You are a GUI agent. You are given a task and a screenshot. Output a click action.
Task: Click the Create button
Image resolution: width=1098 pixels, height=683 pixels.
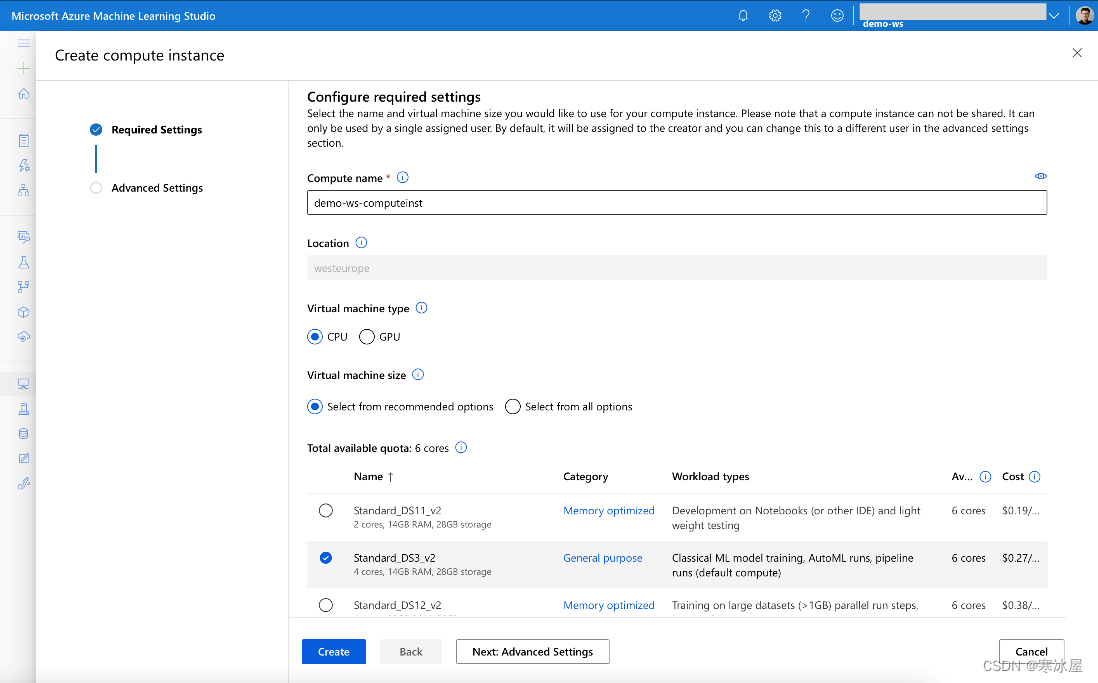coord(333,651)
